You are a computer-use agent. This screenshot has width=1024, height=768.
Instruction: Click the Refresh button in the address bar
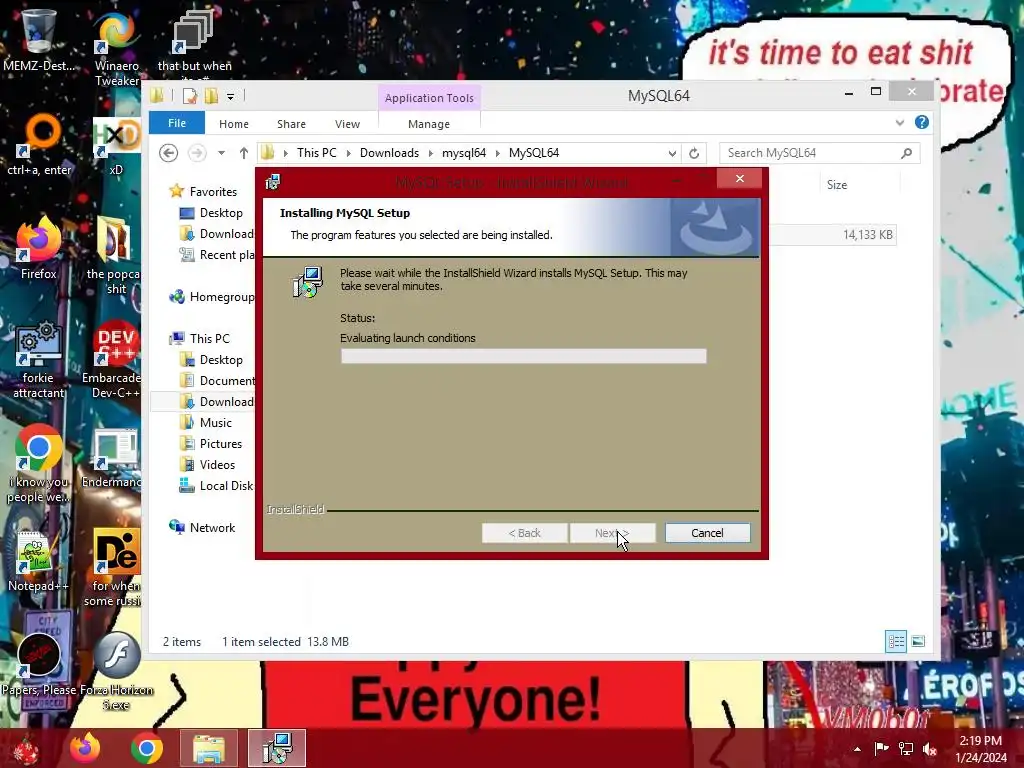pyautogui.click(x=694, y=153)
